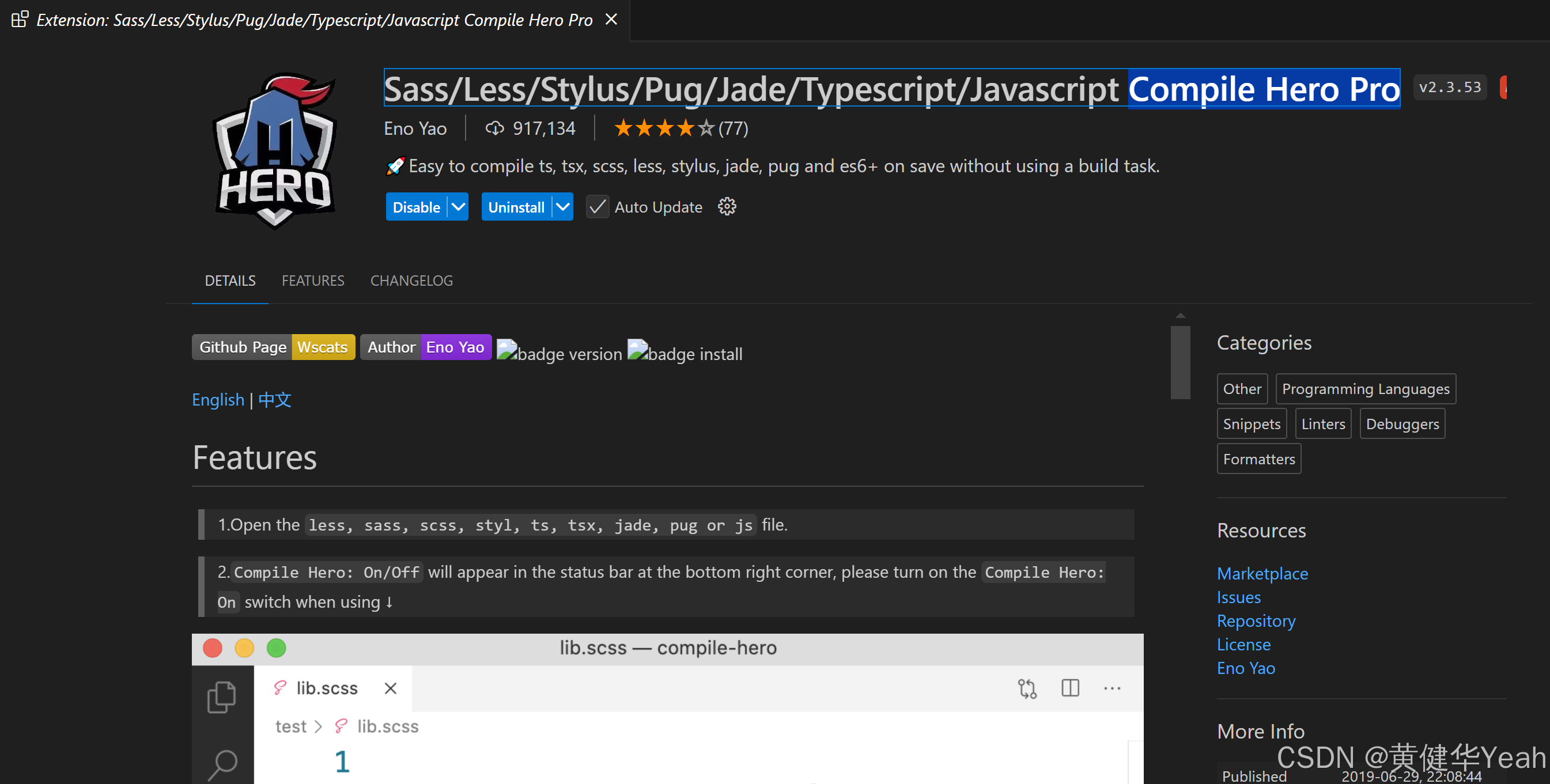Toggle the Auto Update checkbox

[597, 207]
